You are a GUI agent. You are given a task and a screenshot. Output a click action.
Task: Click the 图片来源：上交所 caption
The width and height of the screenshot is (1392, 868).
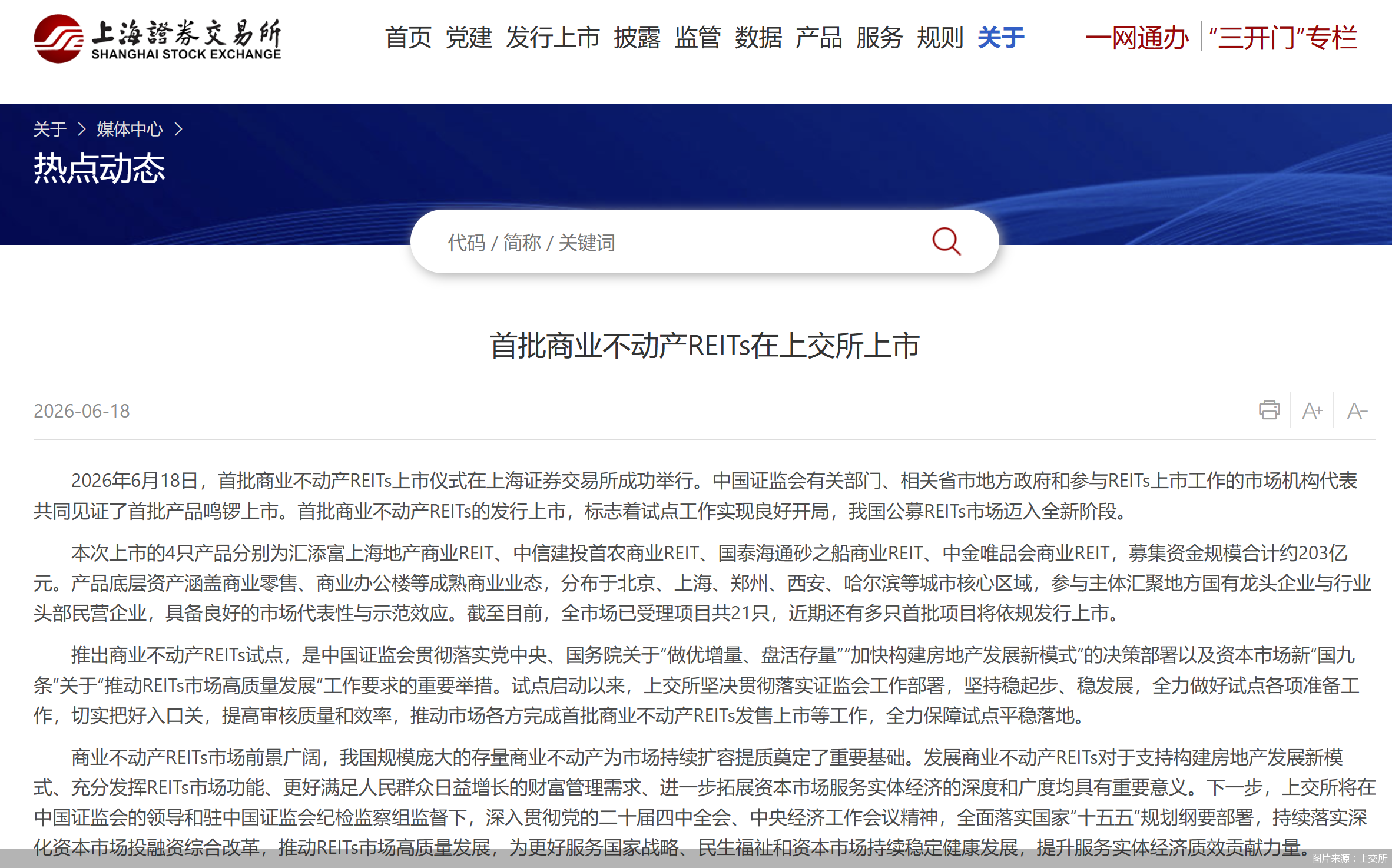pyautogui.click(x=1349, y=859)
